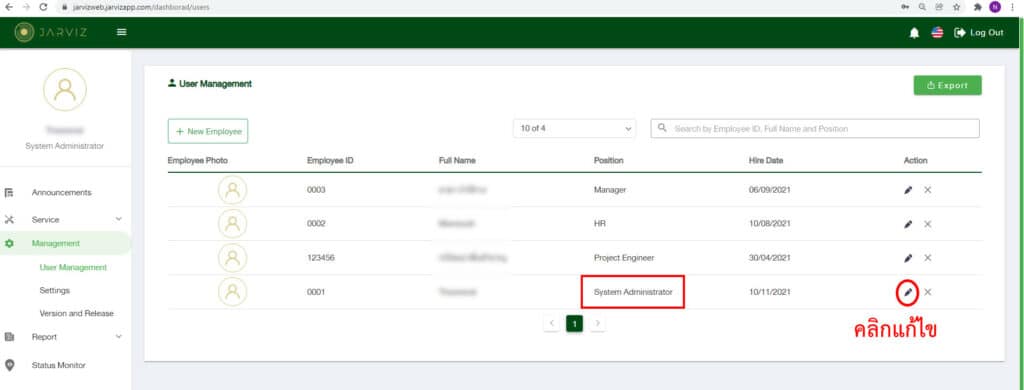The height and width of the screenshot is (390, 1024).
Task: Change language via US flag icon
Action: click(x=937, y=33)
